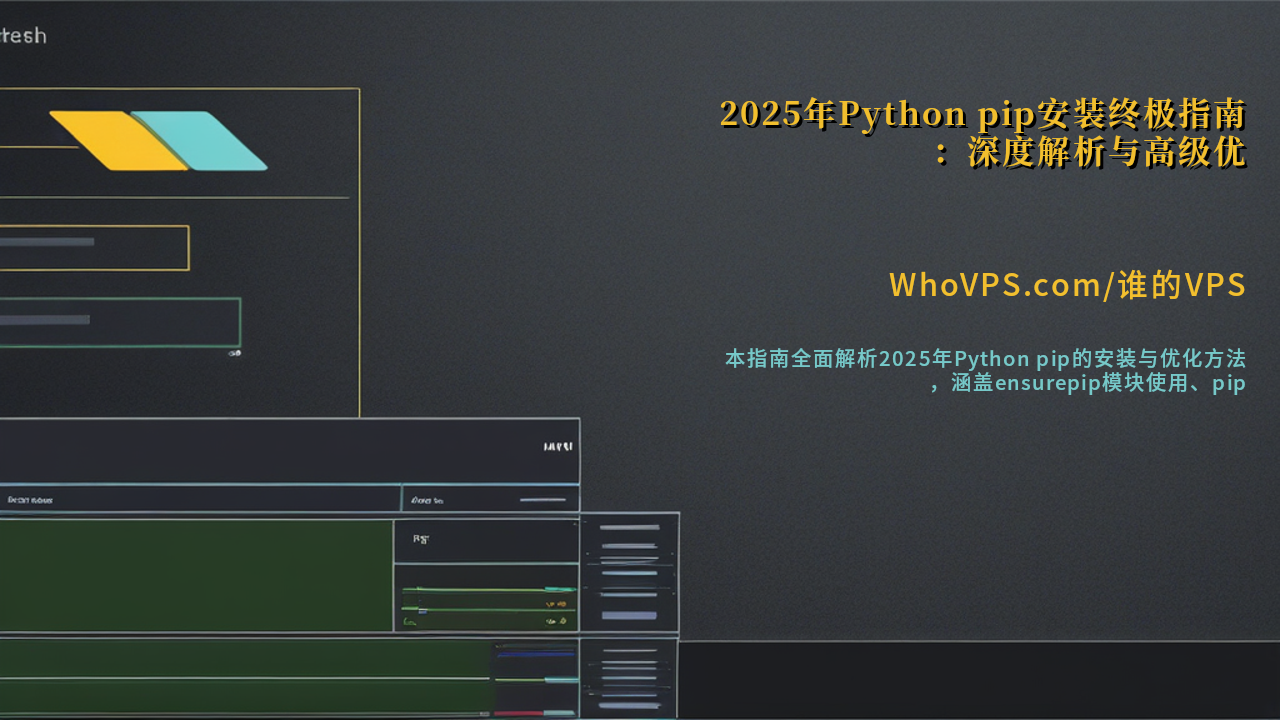Open the WhoVPS.com/谁的VPS link text
Screen dimensions: 1280x720
click(x=1068, y=285)
